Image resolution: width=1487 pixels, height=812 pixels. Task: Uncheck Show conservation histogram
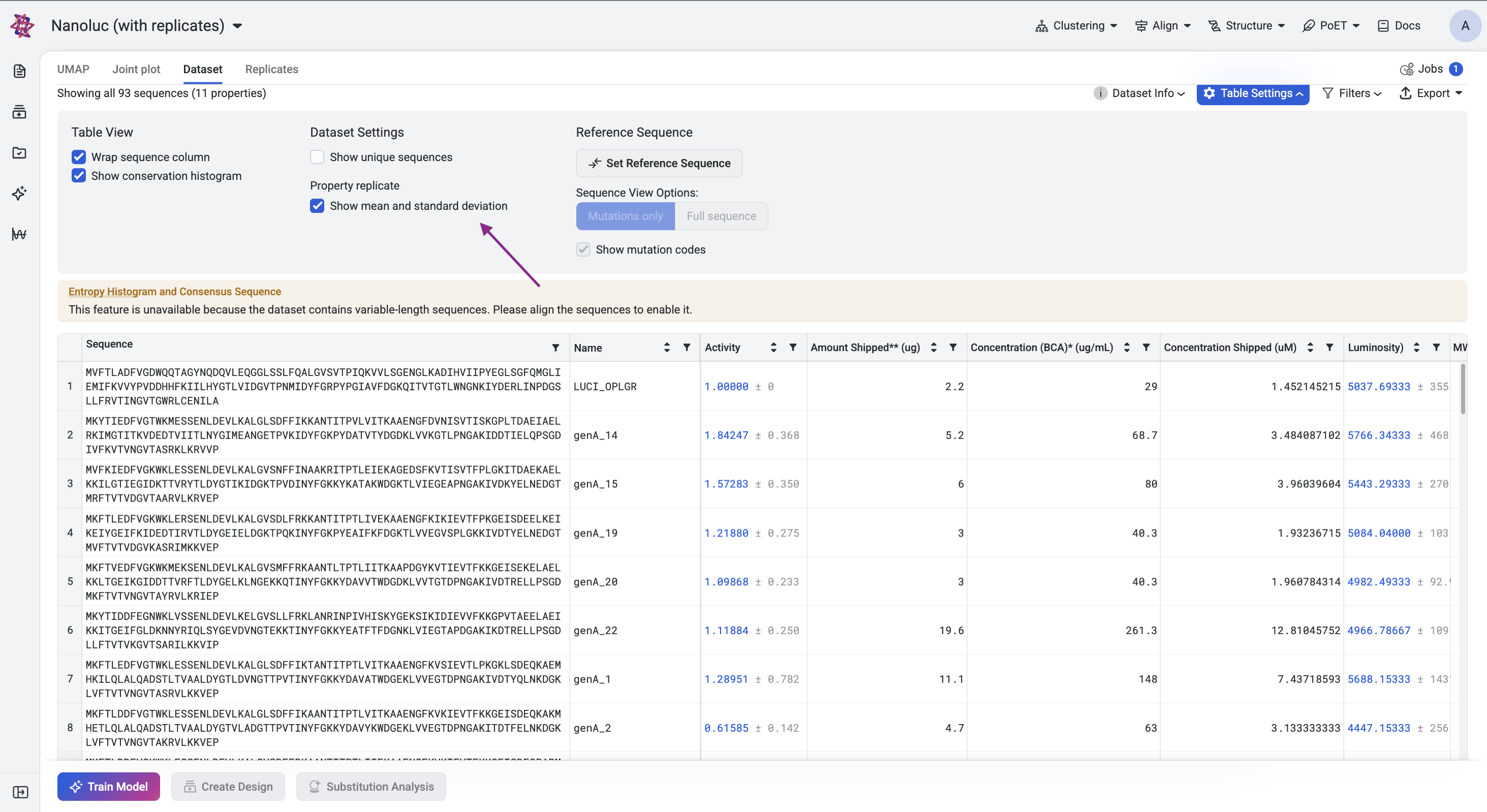(x=79, y=175)
